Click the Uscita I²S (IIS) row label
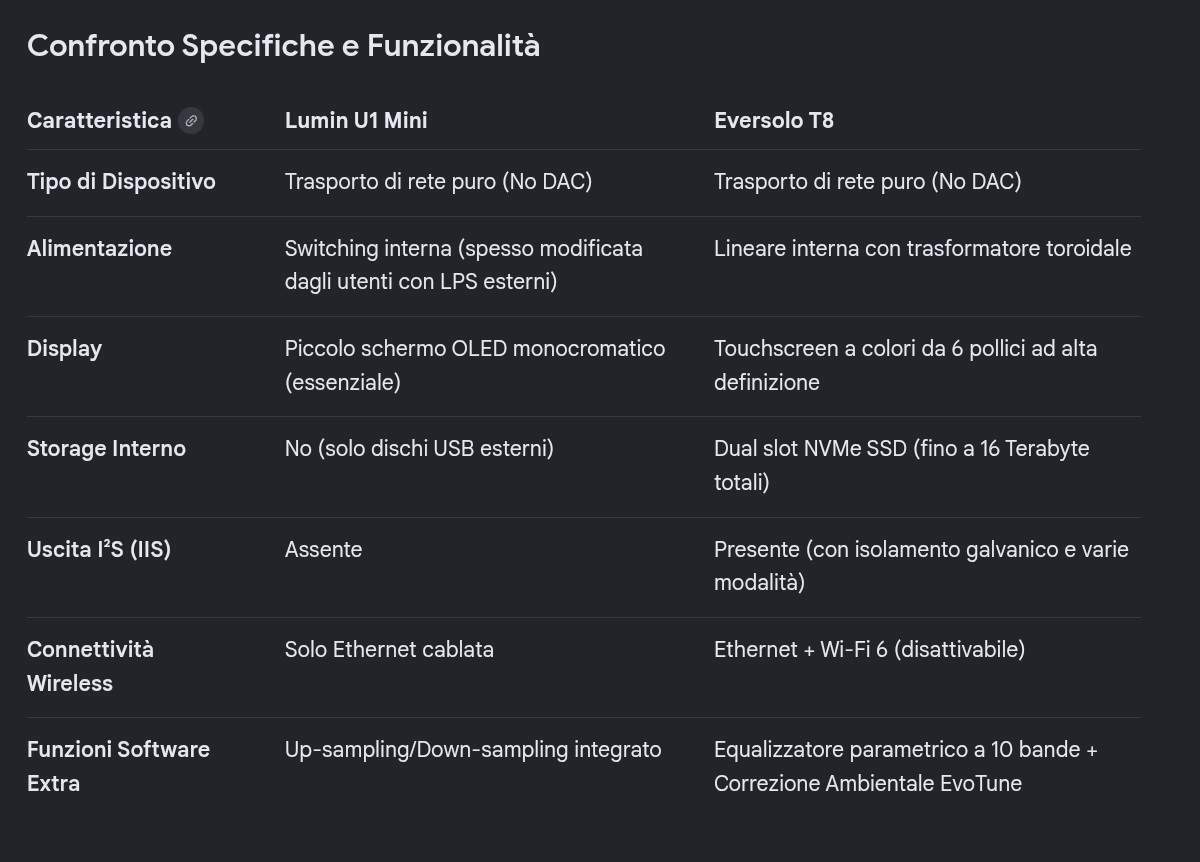1200x862 pixels. coord(99,549)
